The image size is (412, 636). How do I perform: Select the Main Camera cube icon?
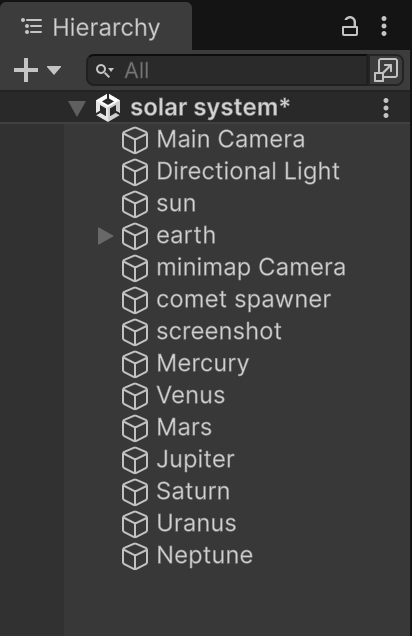[x=135, y=140]
